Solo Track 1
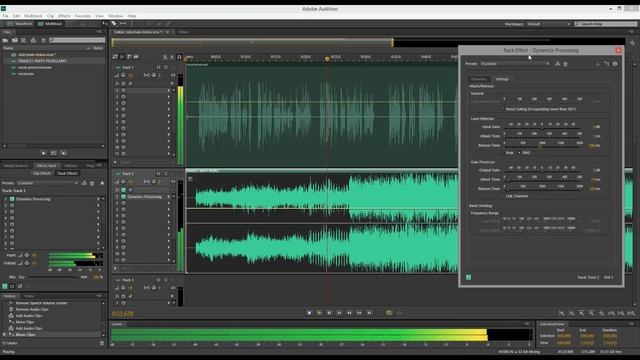This screenshot has height=360, width=640. 166,67
